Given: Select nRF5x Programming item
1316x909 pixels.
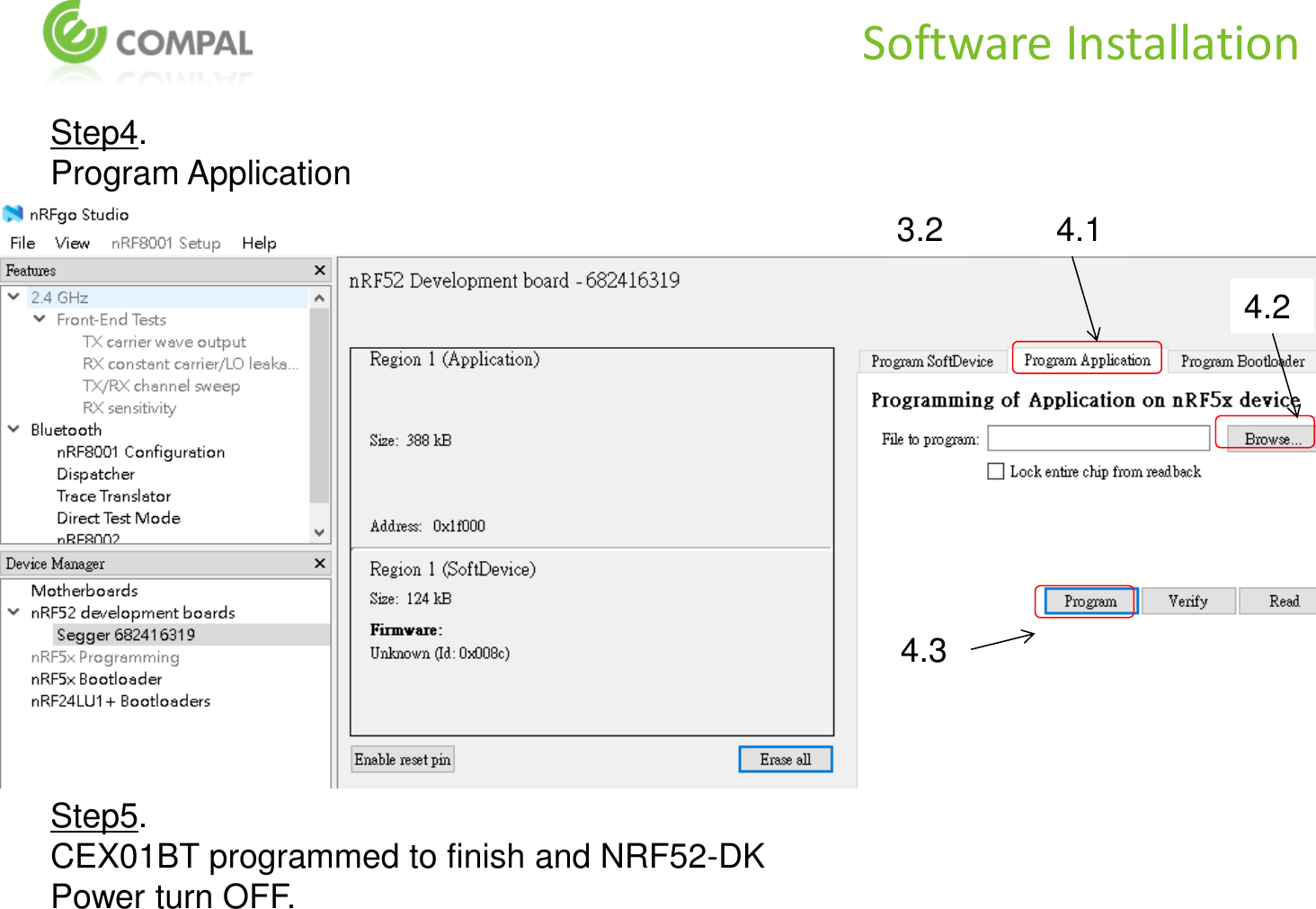Looking at the screenshot, I should tap(105, 657).
